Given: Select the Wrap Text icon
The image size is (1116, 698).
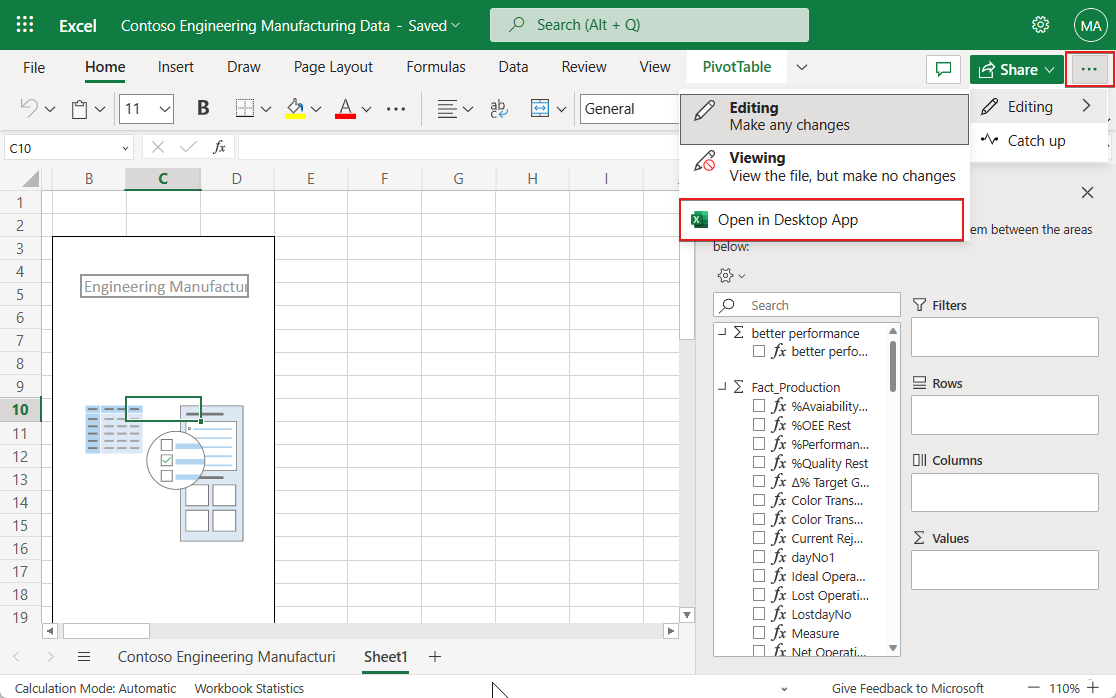Looking at the screenshot, I should 498,108.
